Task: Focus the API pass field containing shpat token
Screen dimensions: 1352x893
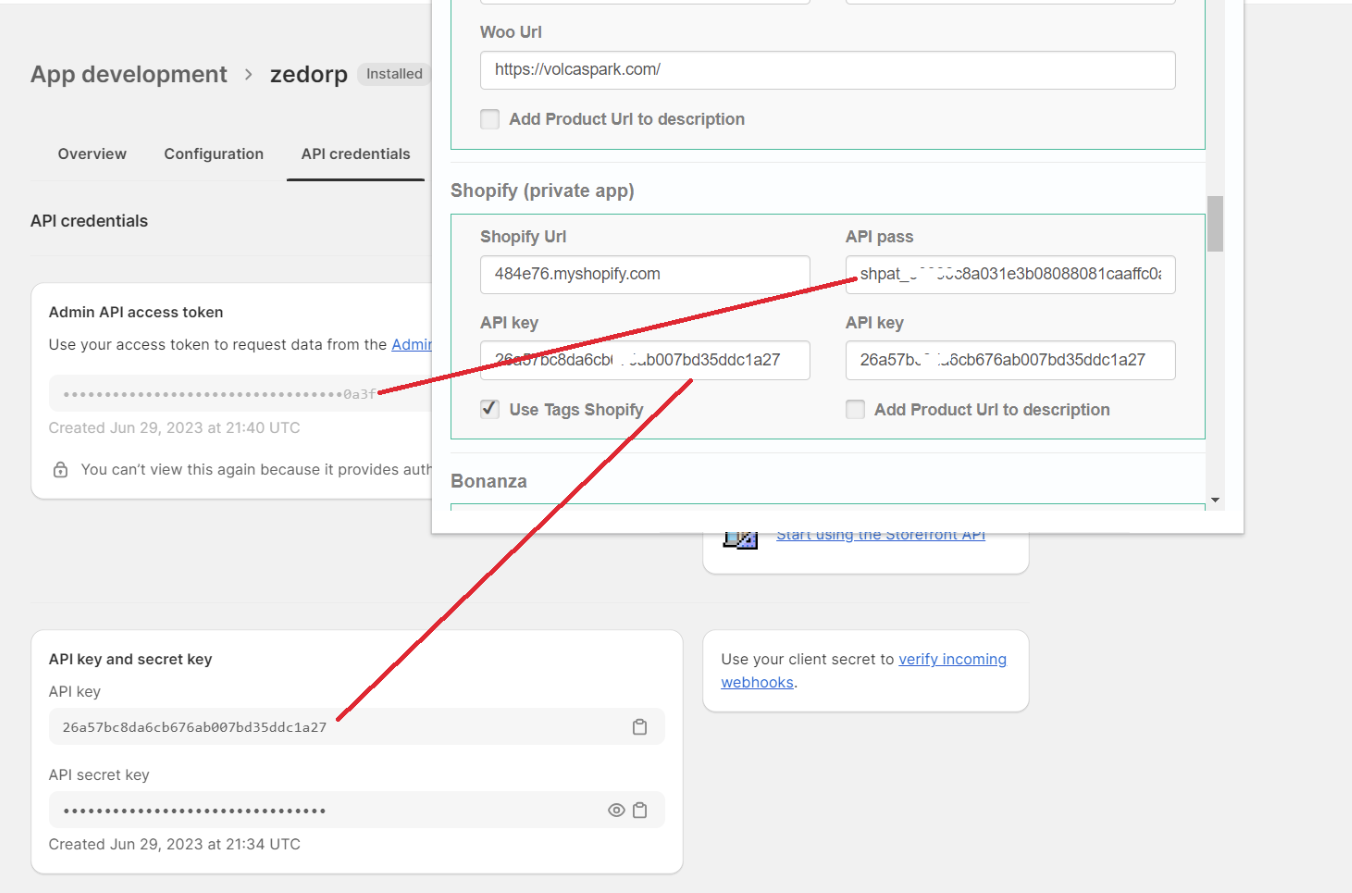Action: [x=1010, y=274]
